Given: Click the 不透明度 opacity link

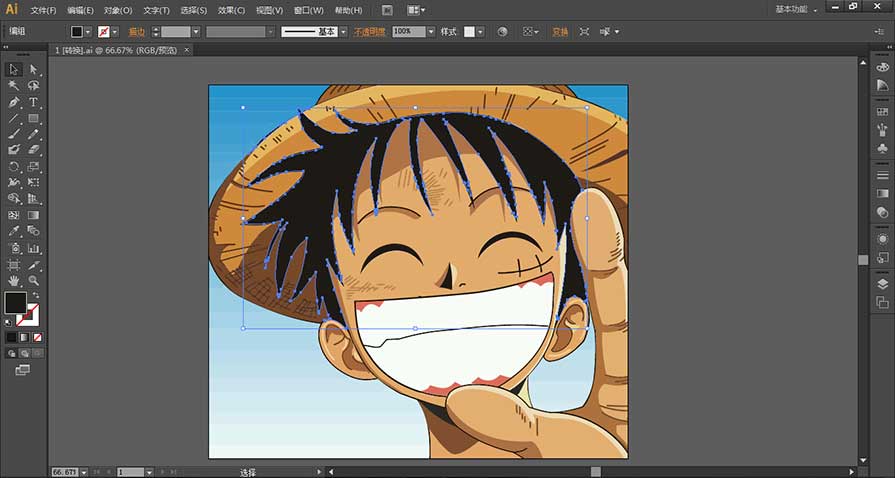Looking at the screenshot, I should tap(369, 32).
